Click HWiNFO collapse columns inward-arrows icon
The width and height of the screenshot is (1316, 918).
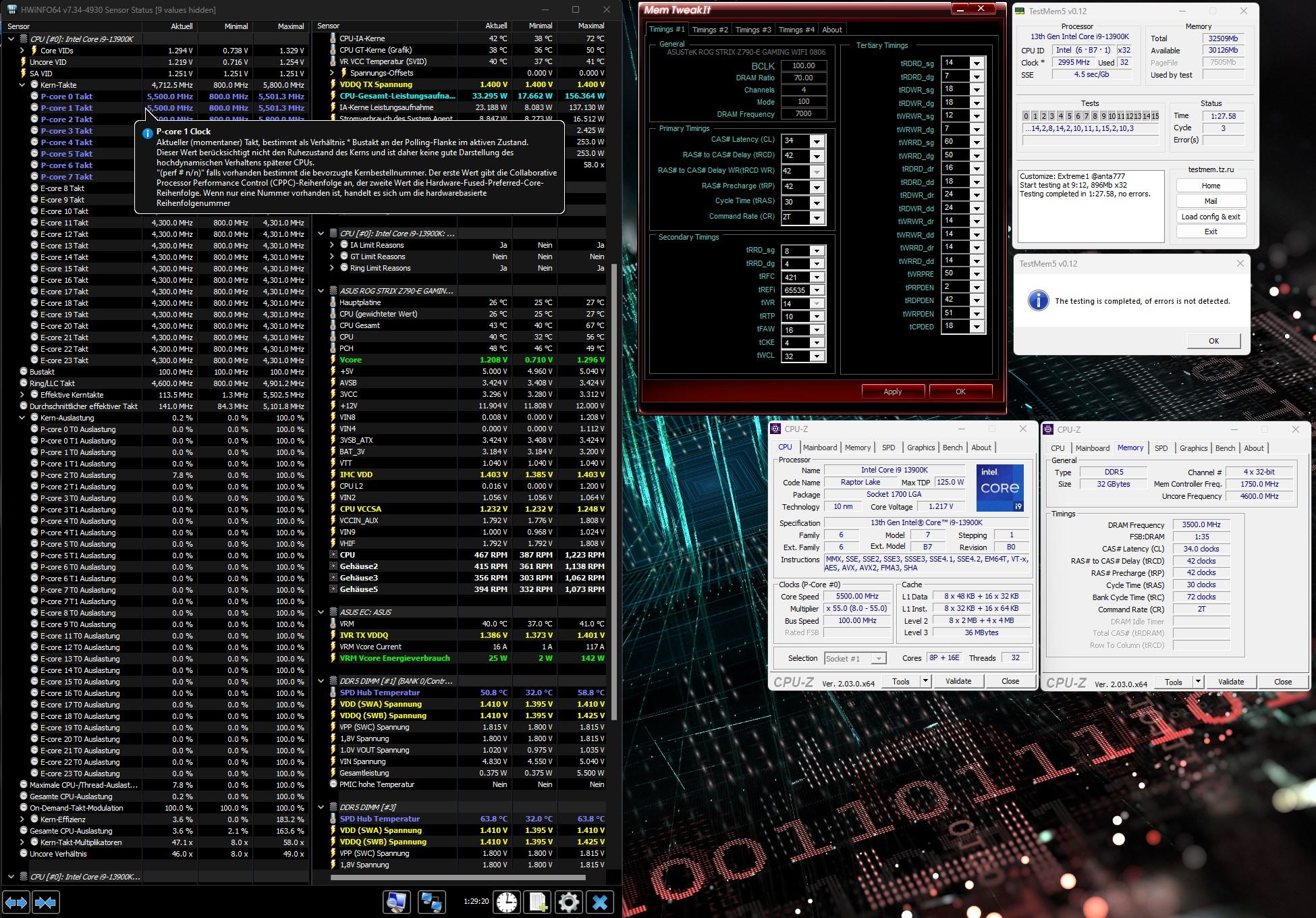coord(45,902)
